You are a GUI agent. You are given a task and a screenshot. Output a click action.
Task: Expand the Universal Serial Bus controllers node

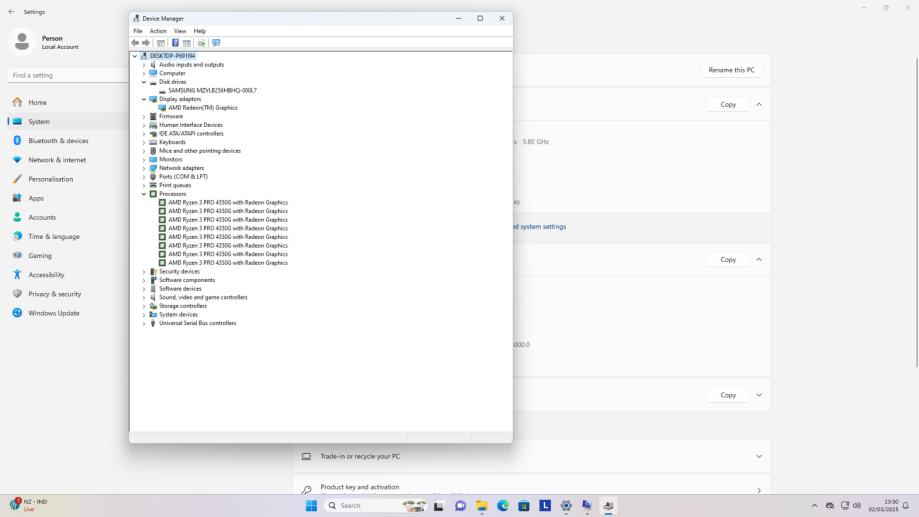click(x=143, y=323)
